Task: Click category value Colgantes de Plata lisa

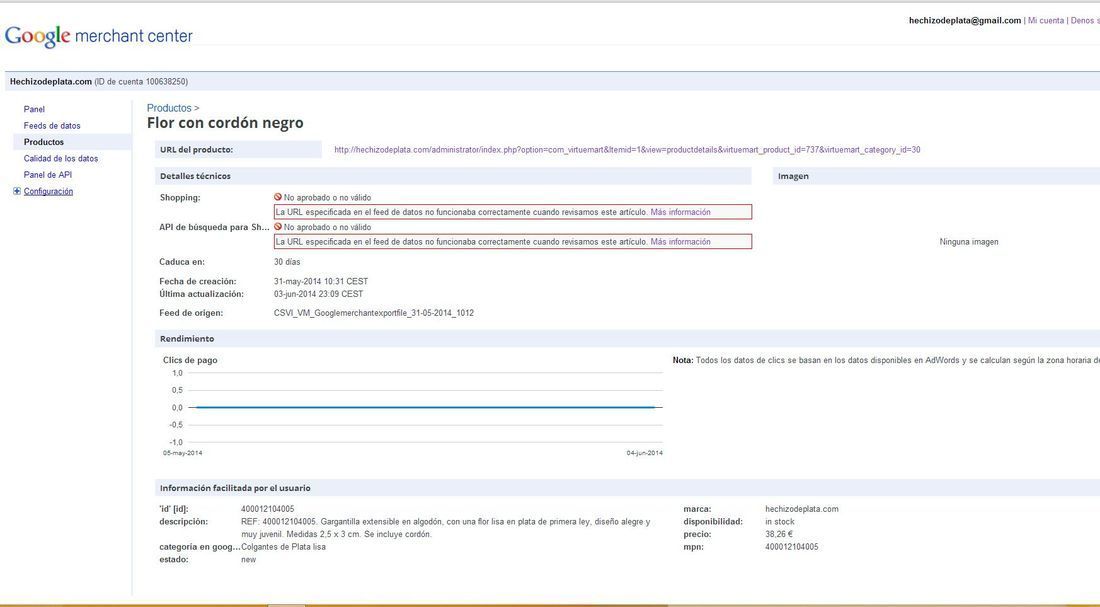Action: tap(283, 547)
